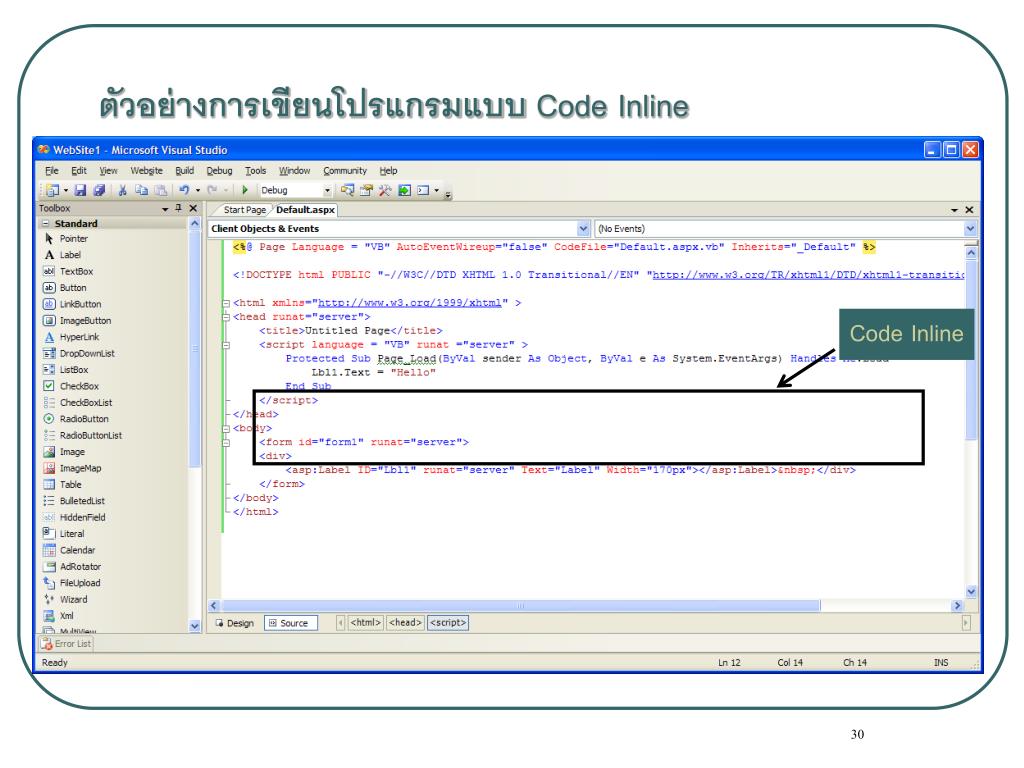Open the Client Objects & Events dropdown
1024x768 pixels.
[583, 229]
